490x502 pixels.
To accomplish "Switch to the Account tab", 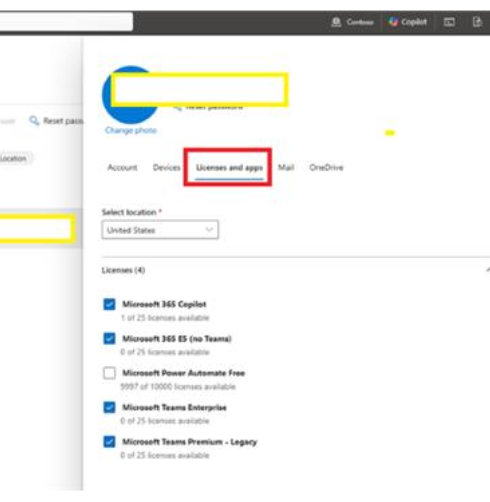I will click(122, 167).
